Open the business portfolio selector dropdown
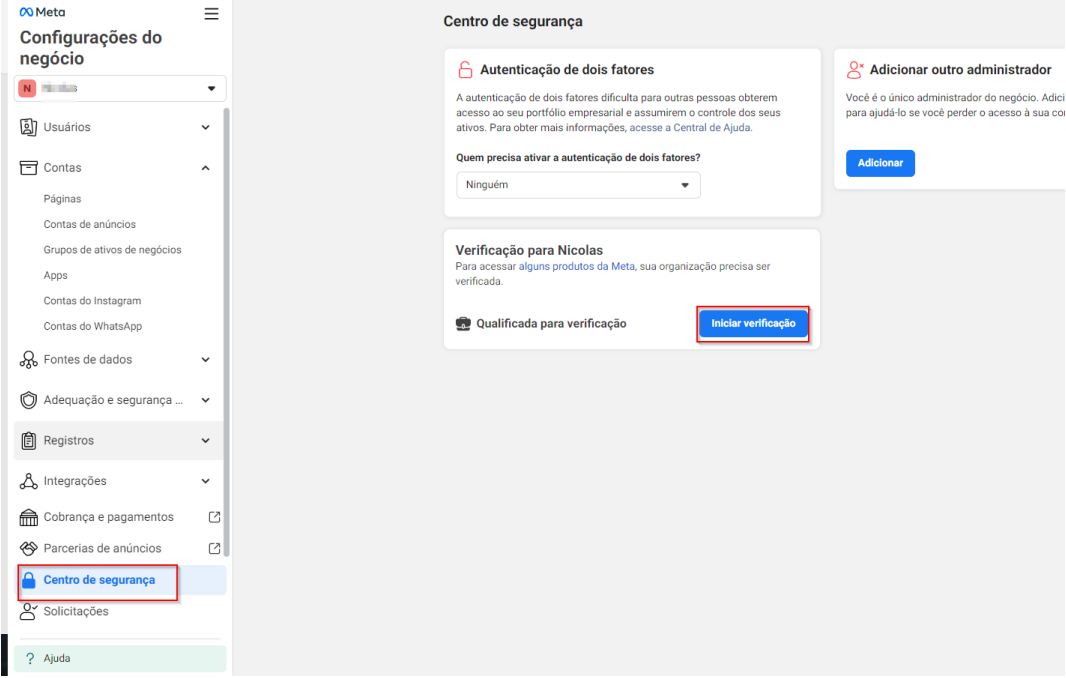 [120, 88]
